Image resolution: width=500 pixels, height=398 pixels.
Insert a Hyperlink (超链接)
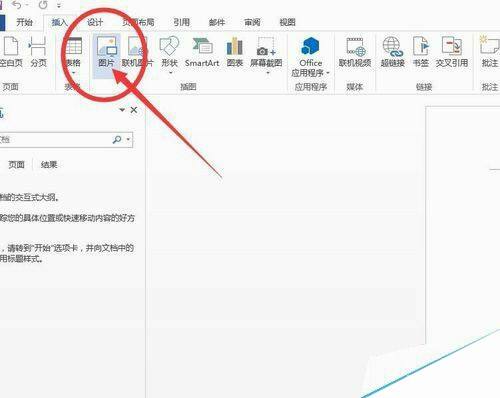pyautogui.click(x=393, y=52)
